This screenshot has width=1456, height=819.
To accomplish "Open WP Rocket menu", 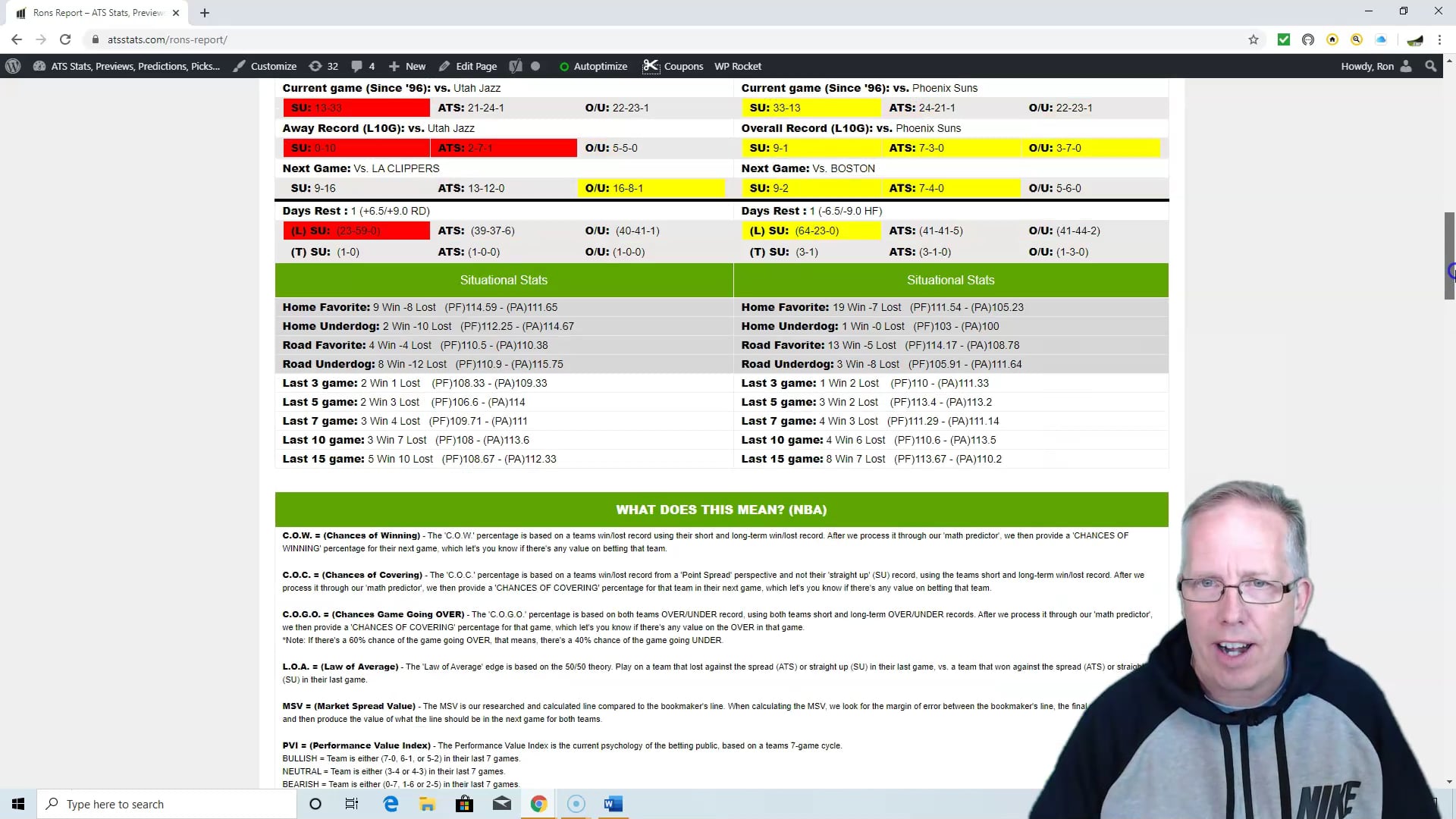I will pos(737,66).
